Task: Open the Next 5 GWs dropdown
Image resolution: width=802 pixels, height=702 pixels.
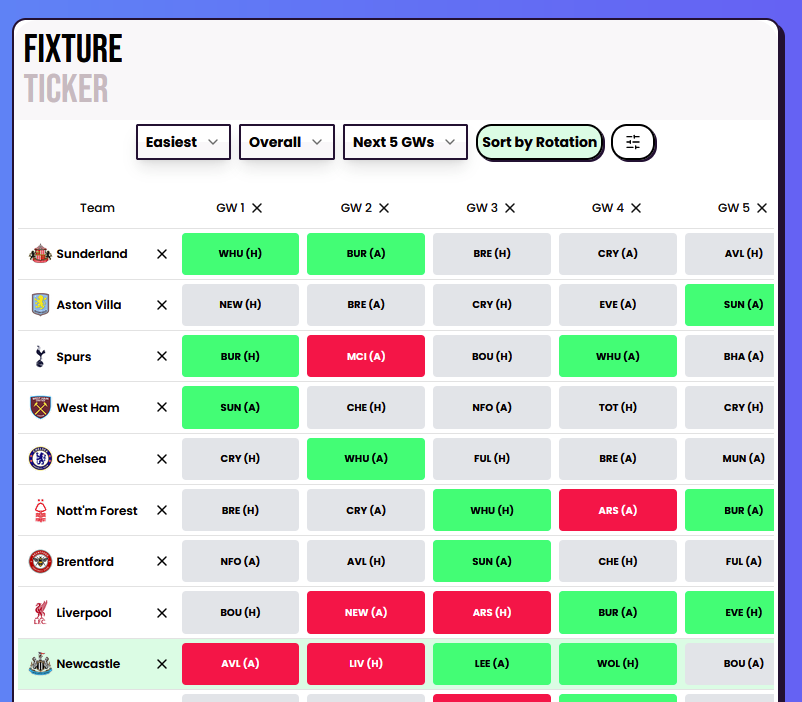Action: coord(405,142)
